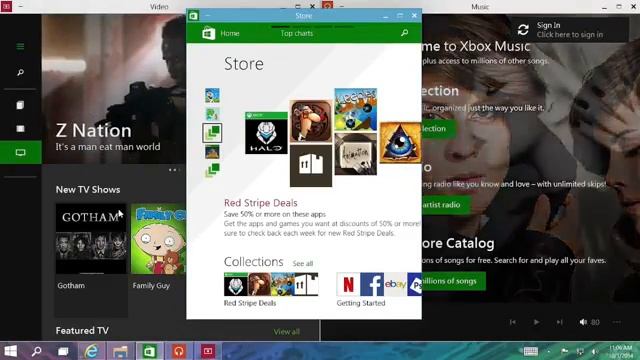640x360 pixels.
Task: Switch to Store app in taskbar
Action: 149,351
